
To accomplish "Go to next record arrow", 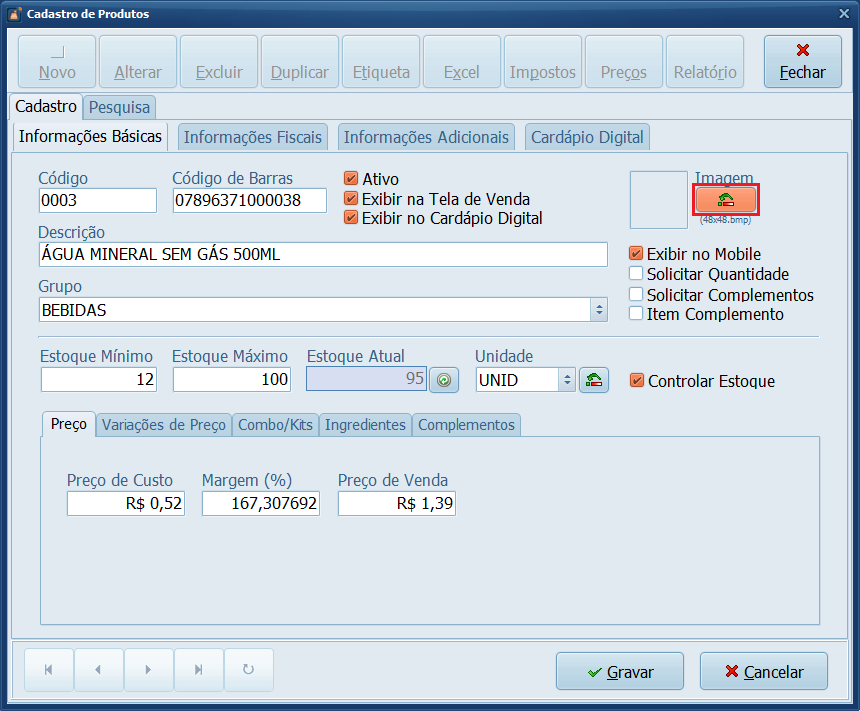I will point(148,670).
